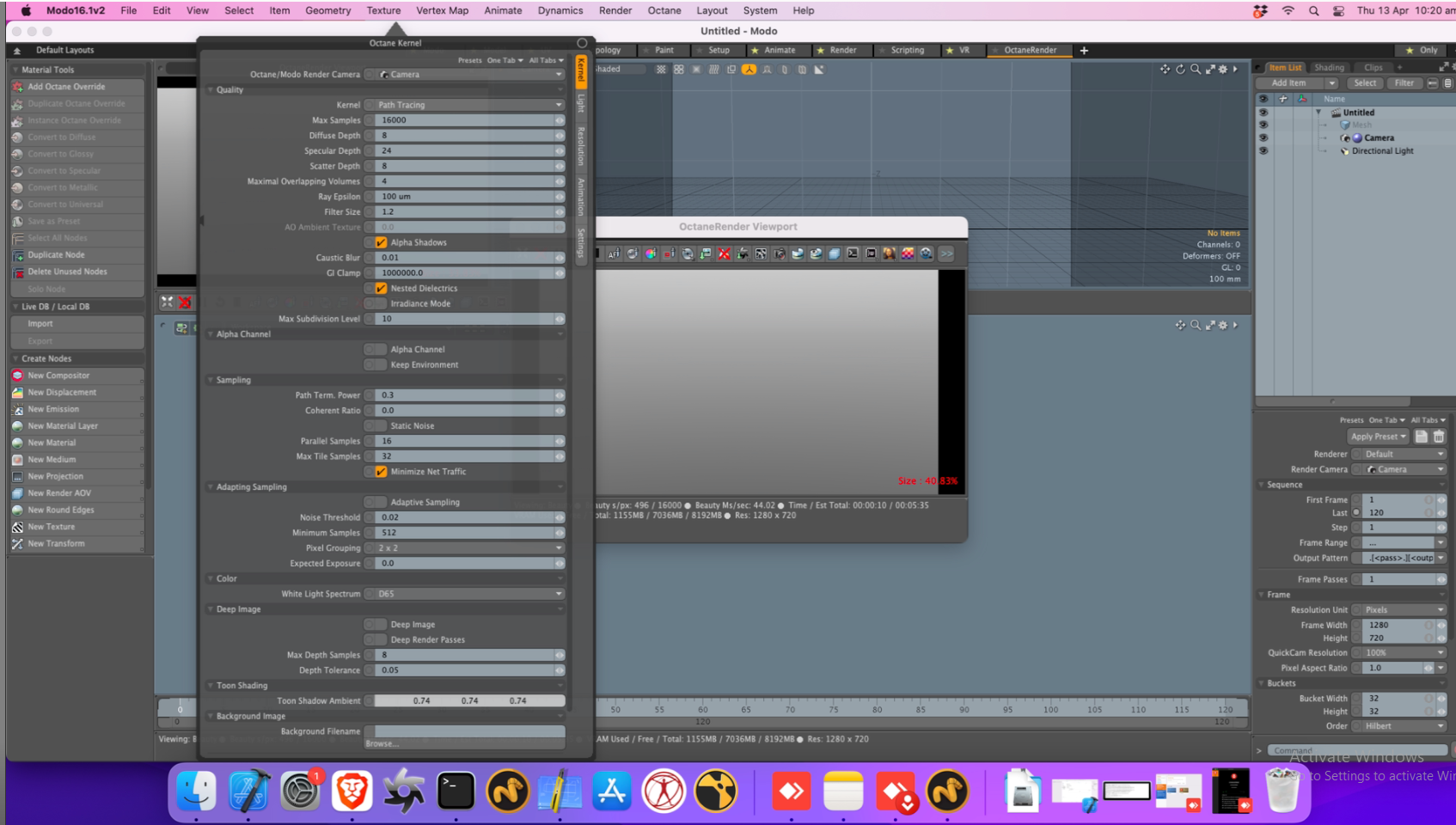Switch to the Animate layout tab

click(x=780, y=50)
